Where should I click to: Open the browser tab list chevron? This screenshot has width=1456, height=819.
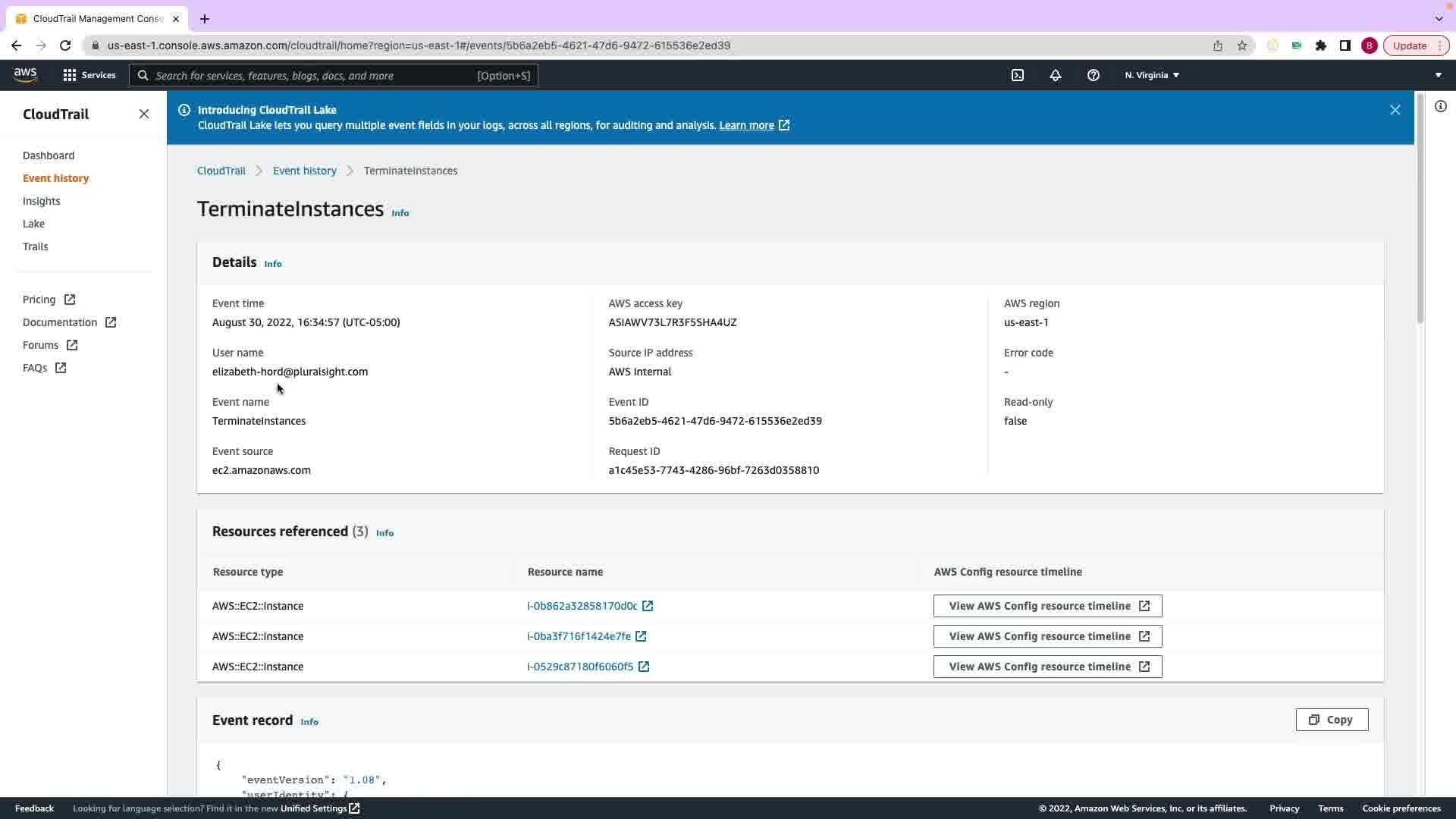1439,18
